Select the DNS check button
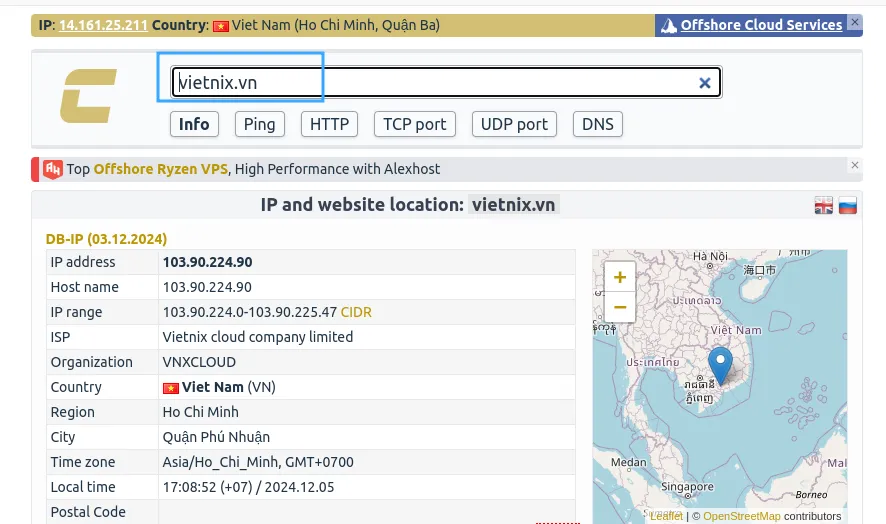886x524 pixels. [598, 124]
